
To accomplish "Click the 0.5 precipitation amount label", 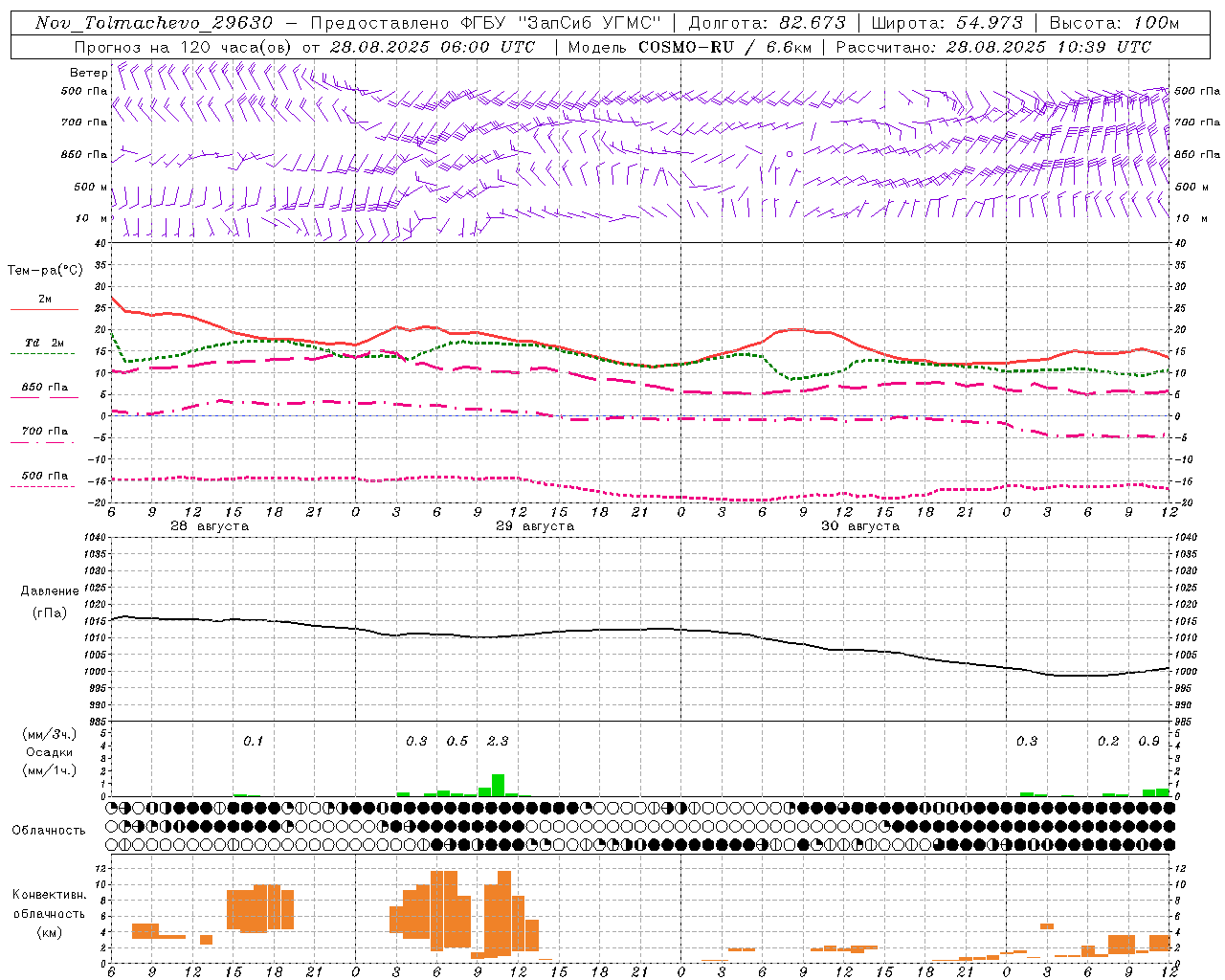I will [x=457, y=741].
